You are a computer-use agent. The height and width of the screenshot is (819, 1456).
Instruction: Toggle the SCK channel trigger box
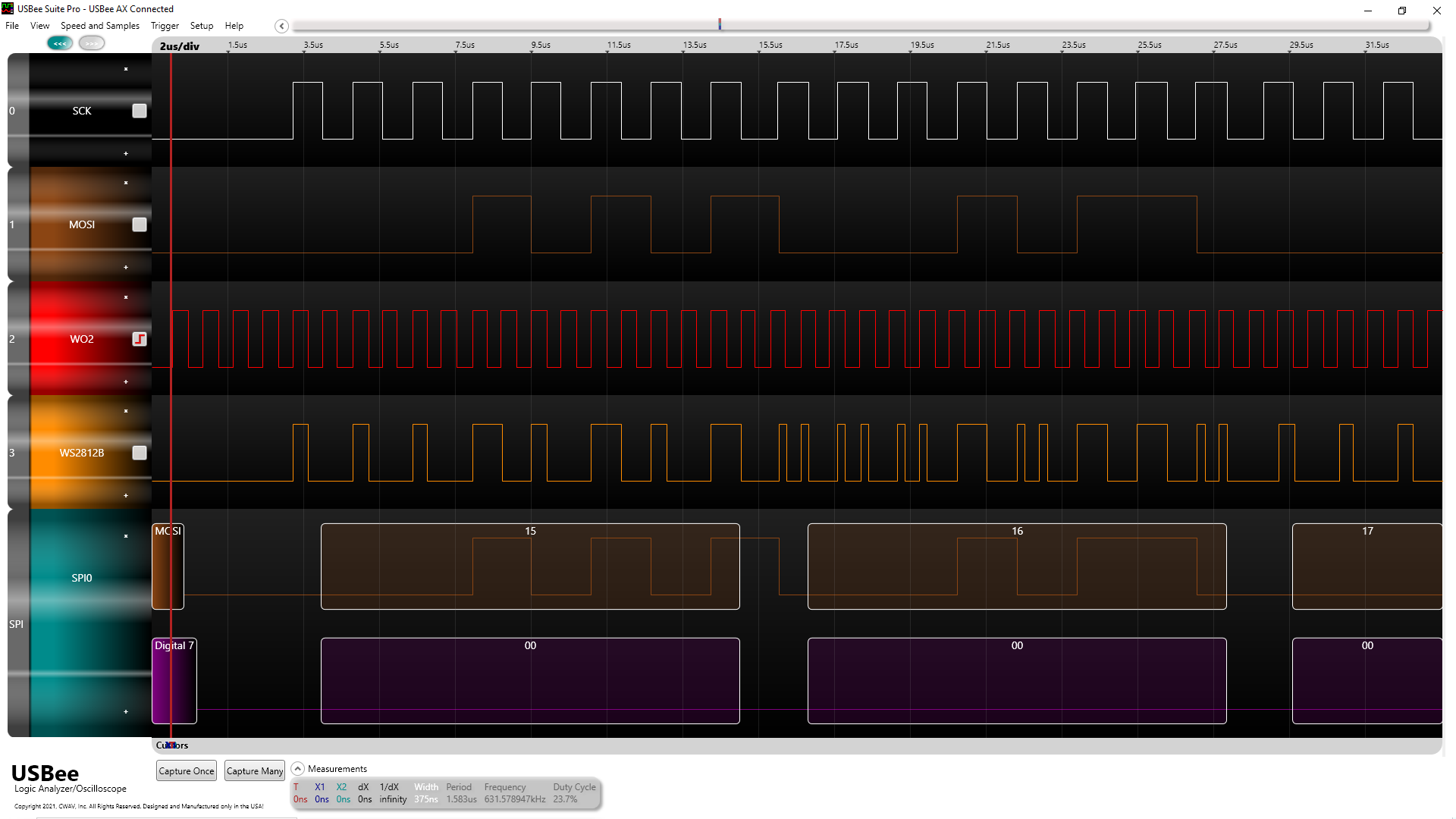140,111
